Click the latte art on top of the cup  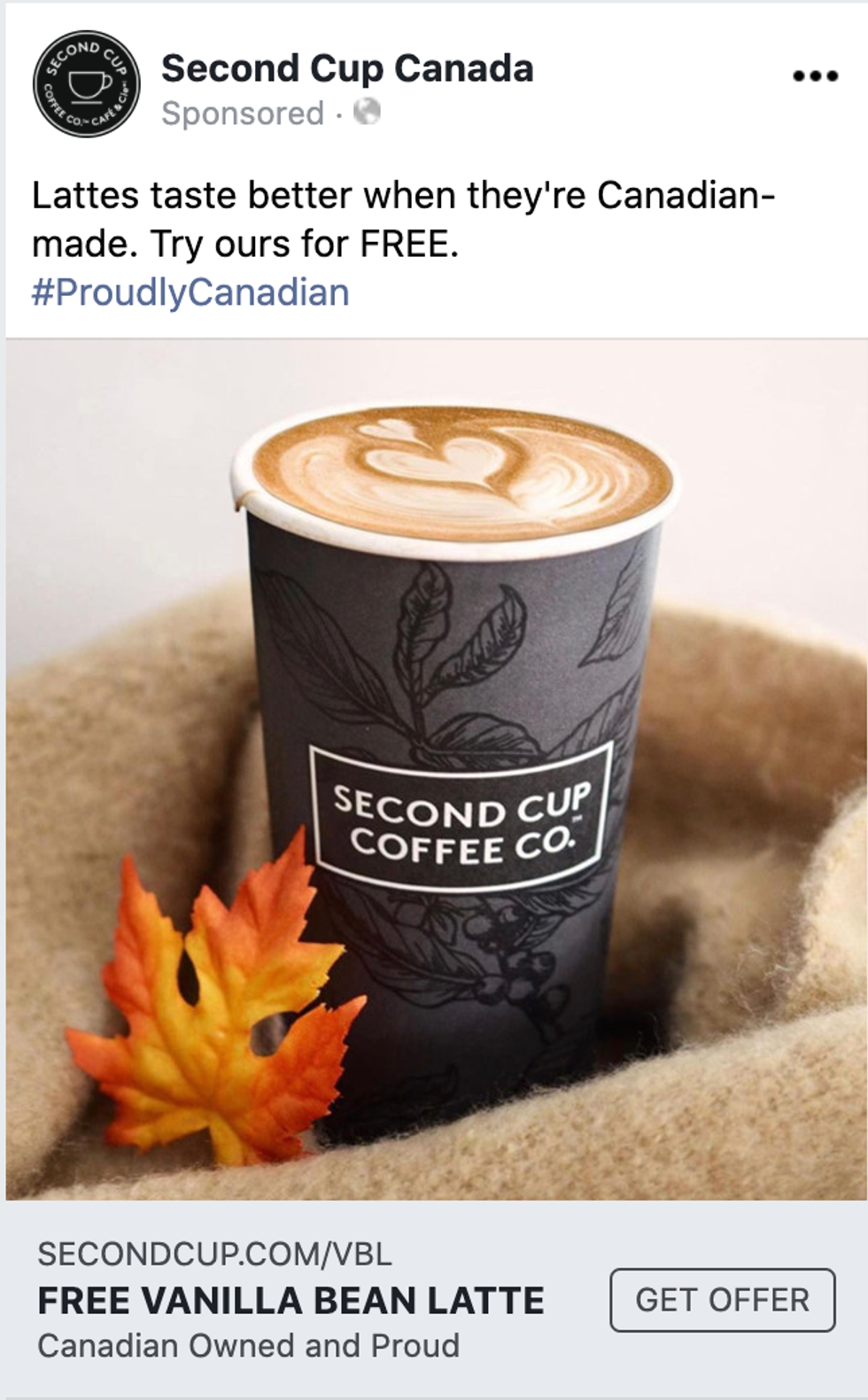(x=461, y=471)
